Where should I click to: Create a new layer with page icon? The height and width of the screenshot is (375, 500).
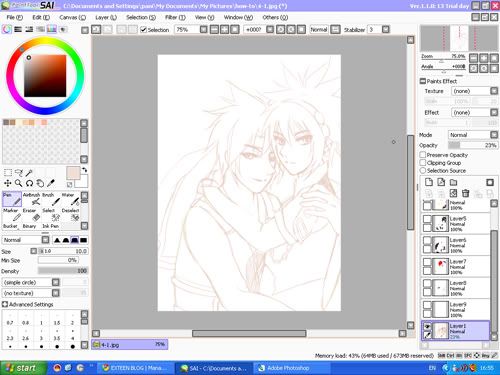tap(429, 182)
